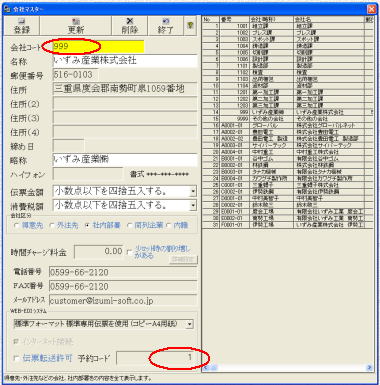Click the メールアドレス field
The width and height of the screenshot is (380, 385).
click(123, 301)
